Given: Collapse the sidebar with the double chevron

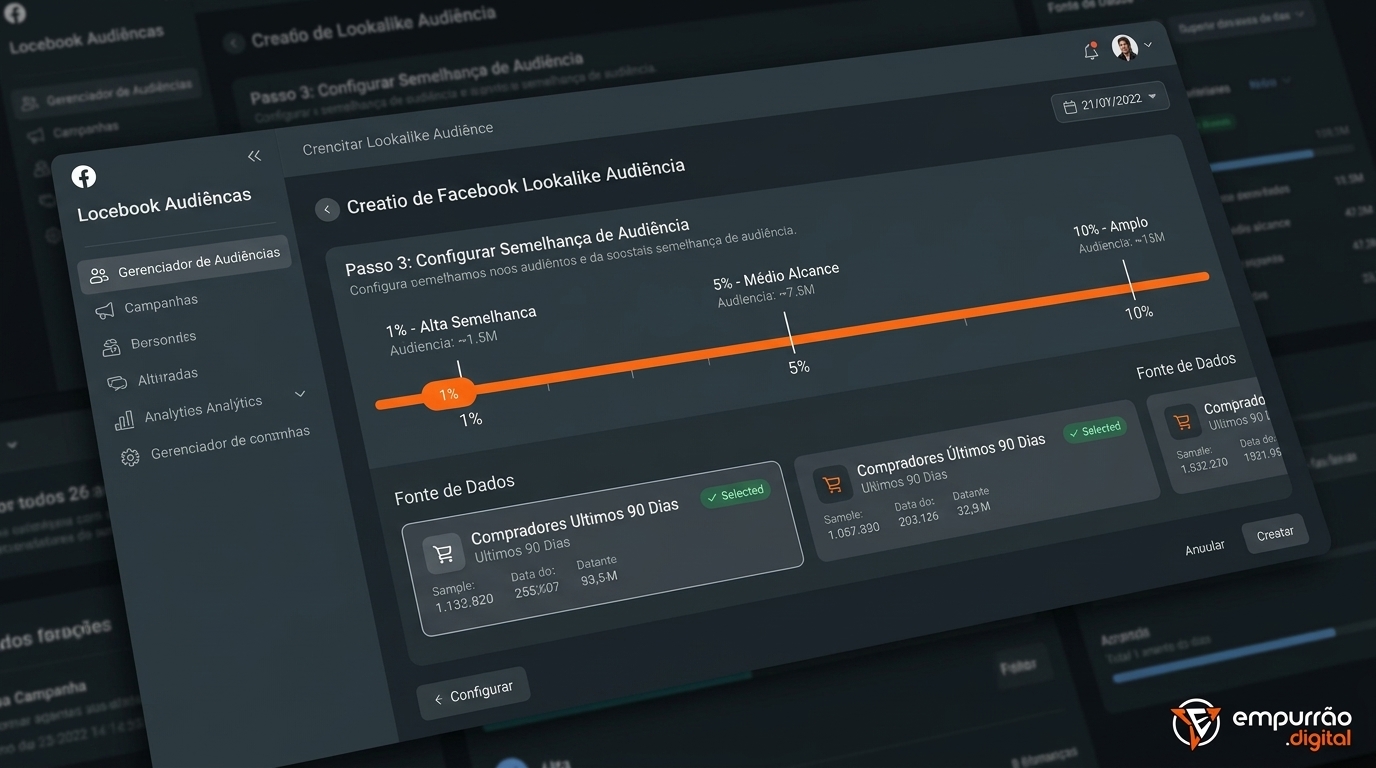Looking at the screenshot, I should [254, 155].
